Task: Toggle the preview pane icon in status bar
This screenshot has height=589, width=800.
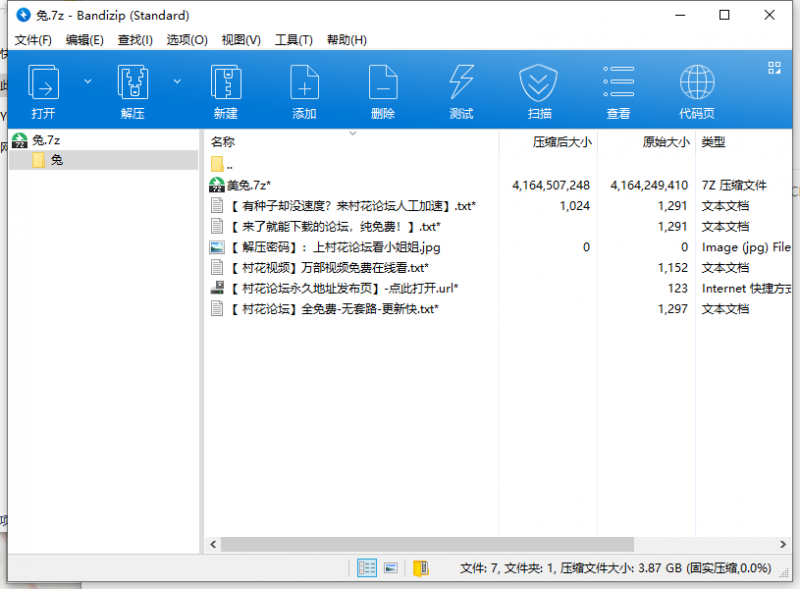Action: point(389,568)
